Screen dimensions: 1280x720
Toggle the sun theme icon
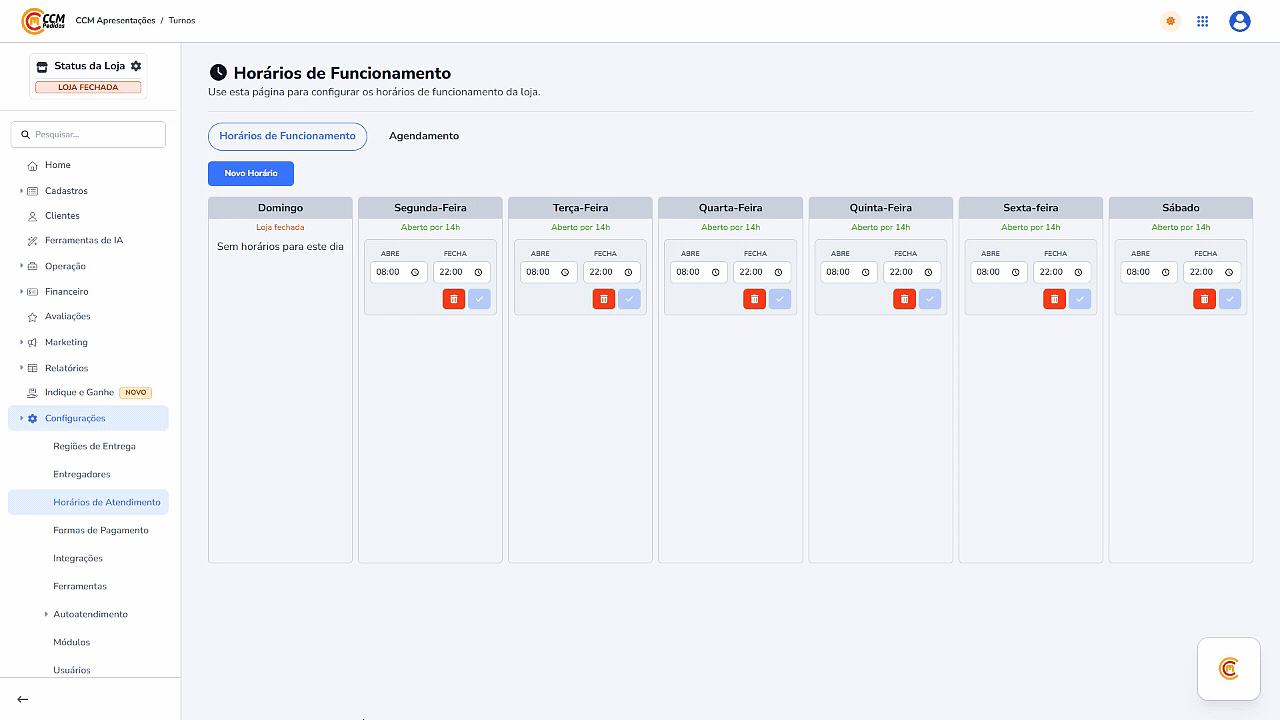[1170, 21]
